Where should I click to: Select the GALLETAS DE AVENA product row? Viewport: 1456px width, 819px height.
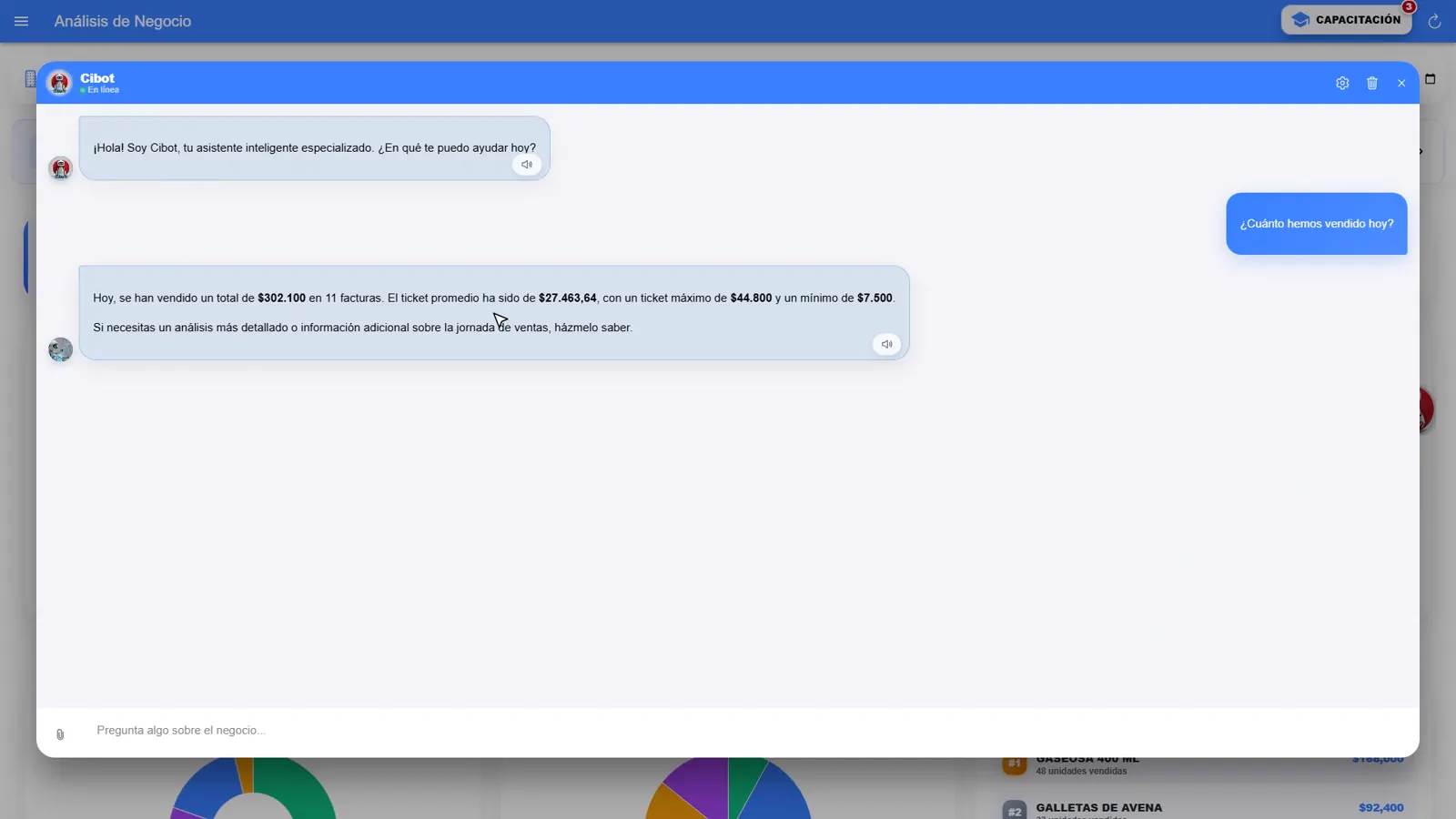coord(1203,808)
